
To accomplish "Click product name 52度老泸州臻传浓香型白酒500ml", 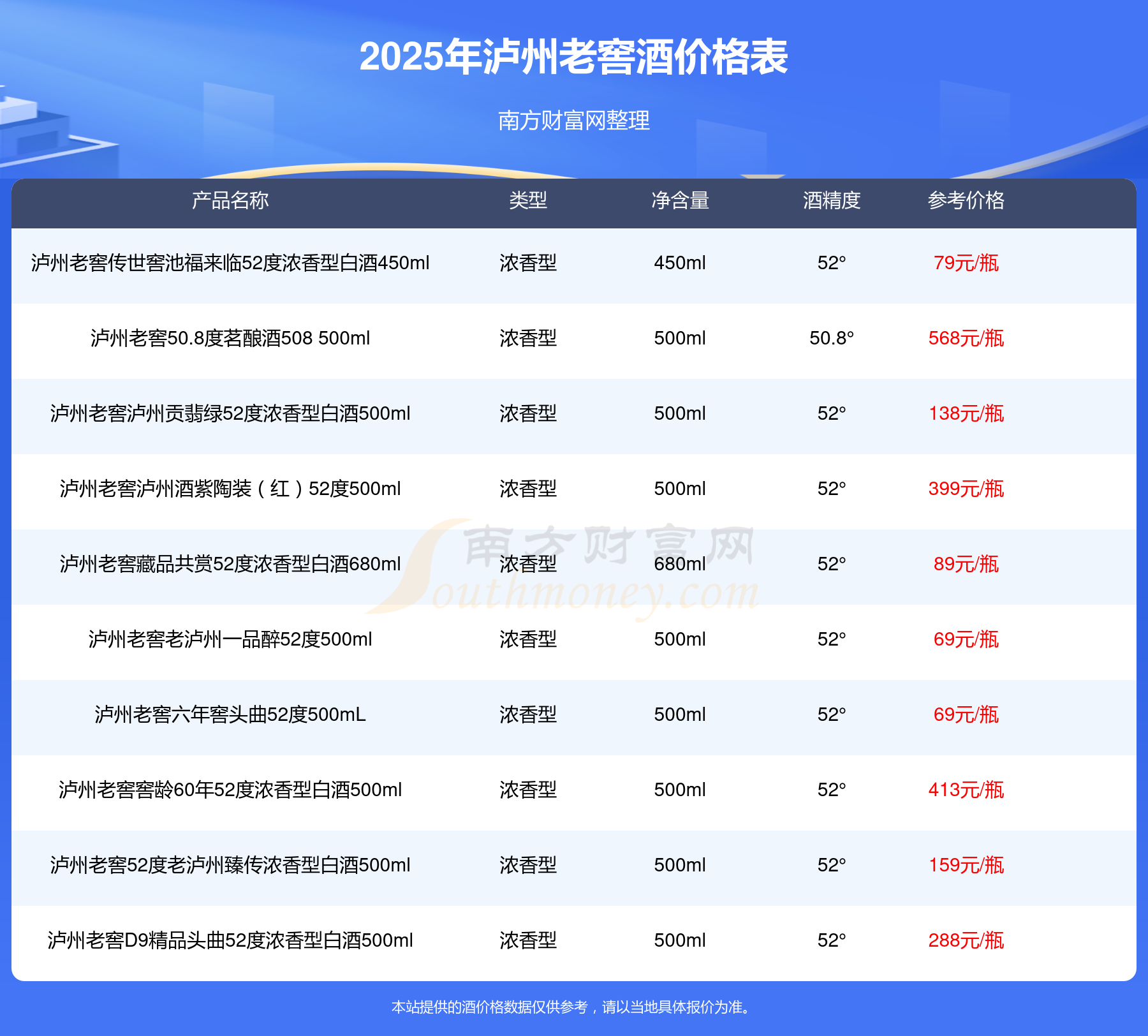I will pyautogui.click(x=269, y=865).
